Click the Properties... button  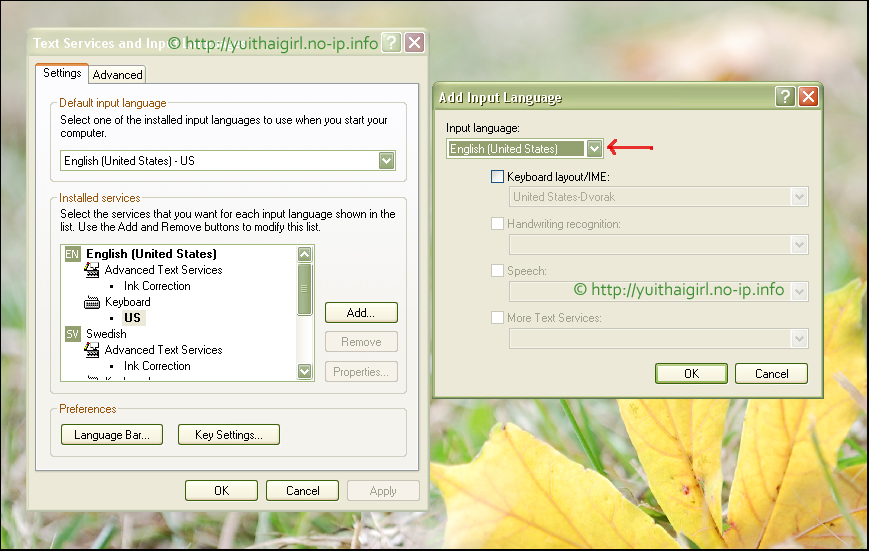click(x=361, y=372)
